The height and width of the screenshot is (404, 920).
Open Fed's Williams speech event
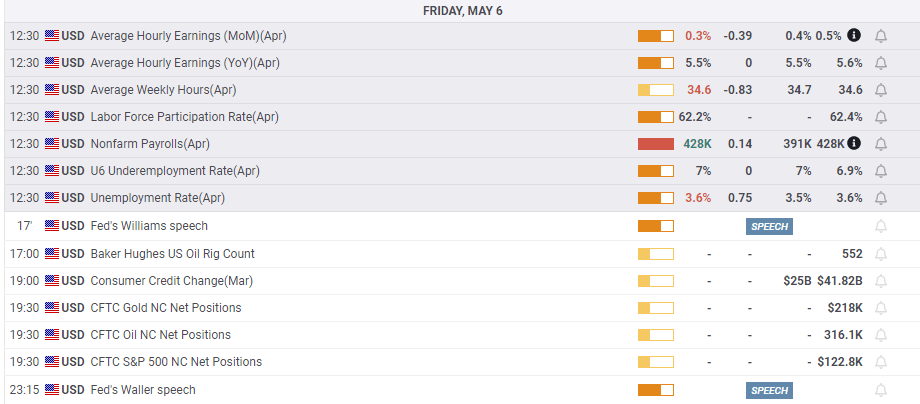pos(149,226)
